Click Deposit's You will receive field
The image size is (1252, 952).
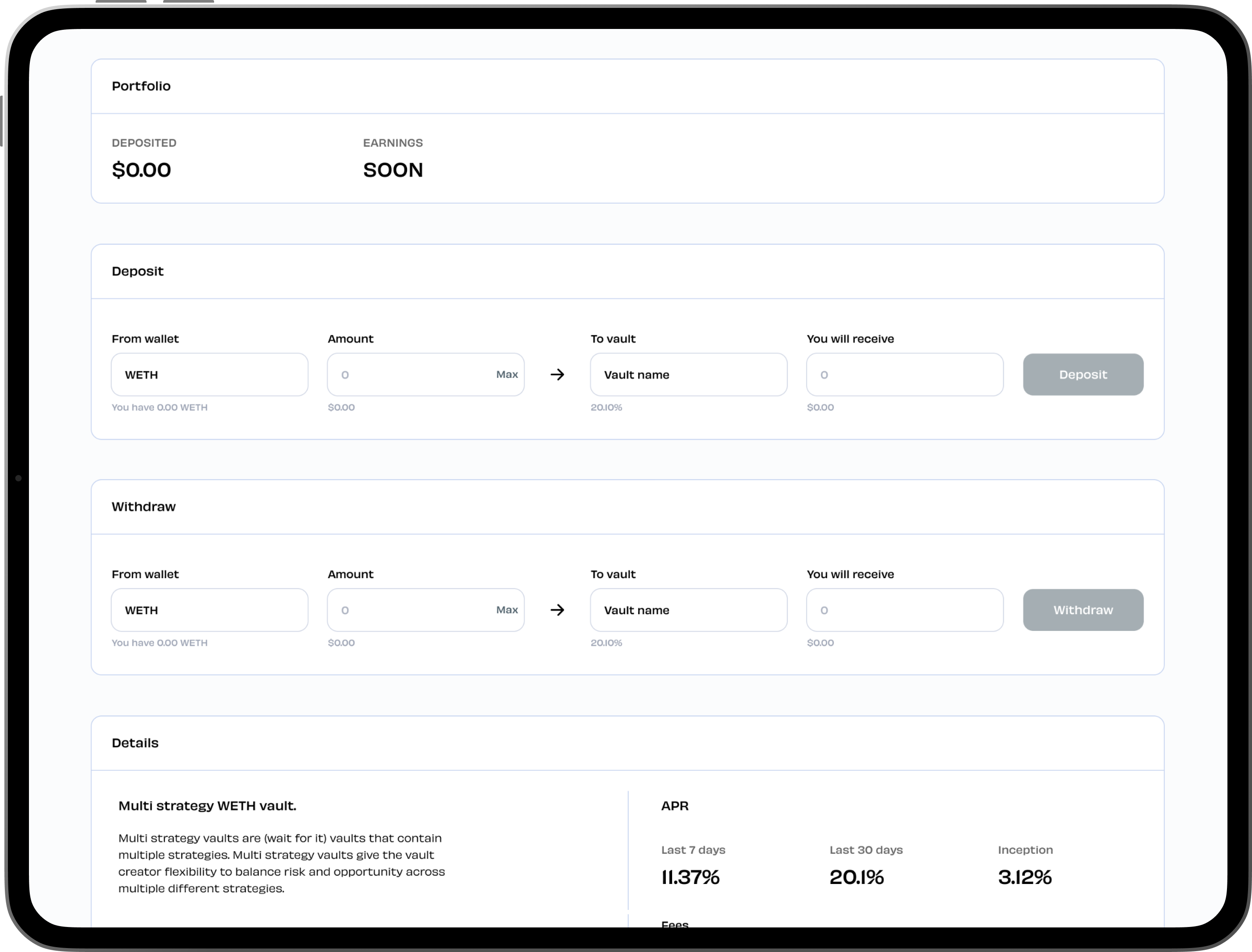(904, 375)
